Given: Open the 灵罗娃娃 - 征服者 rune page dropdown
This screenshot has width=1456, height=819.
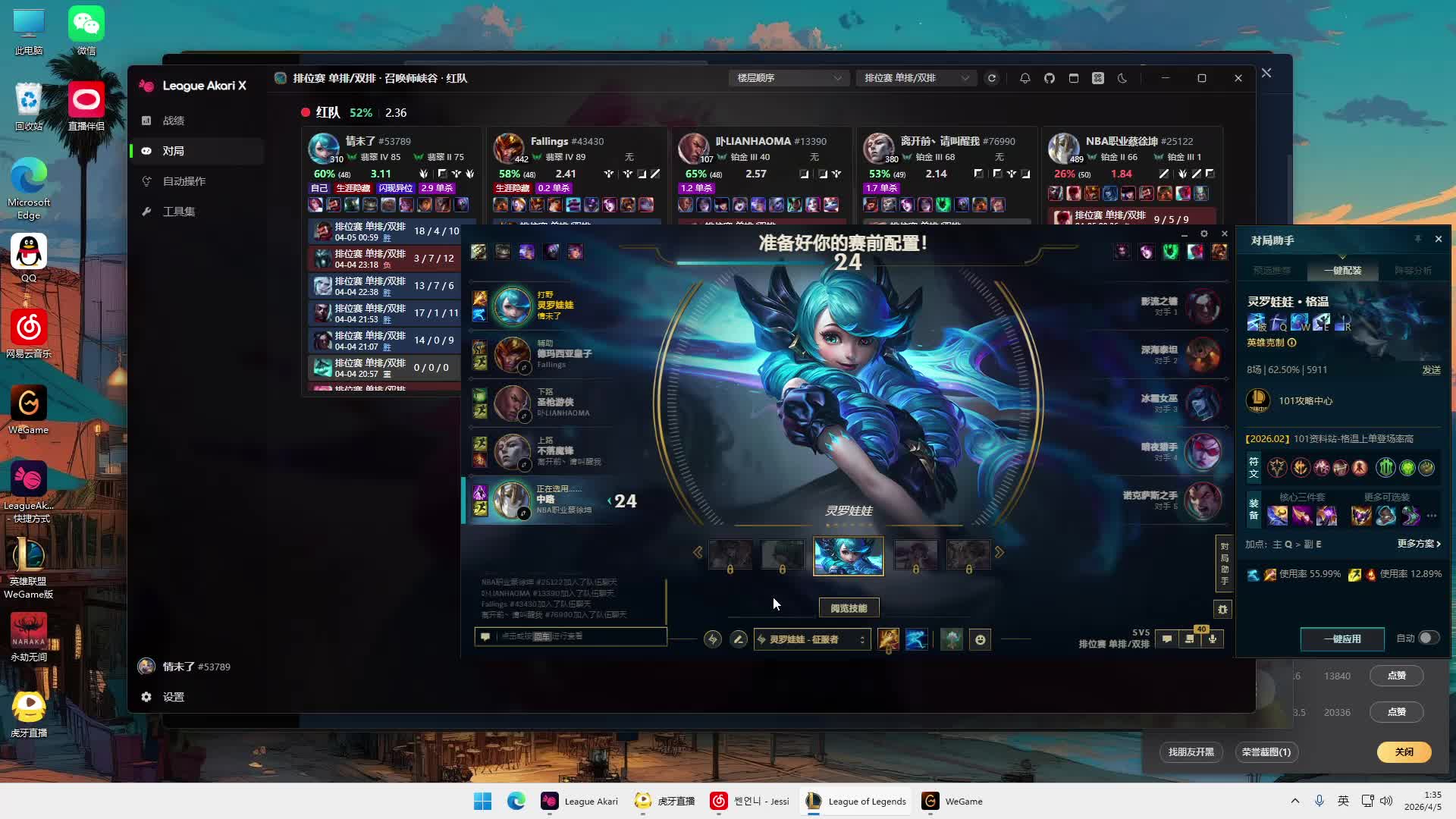Looking at the screenshot, I should click(812, 639).
